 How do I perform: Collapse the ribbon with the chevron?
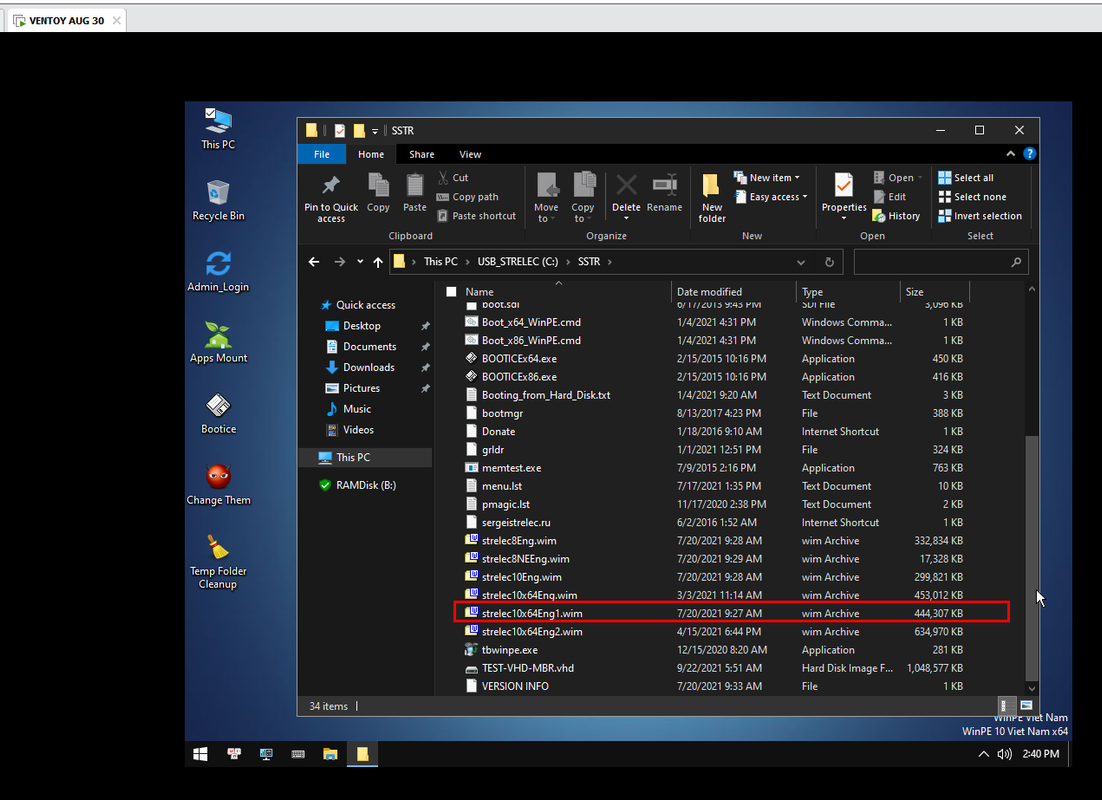coord(1010,154)
